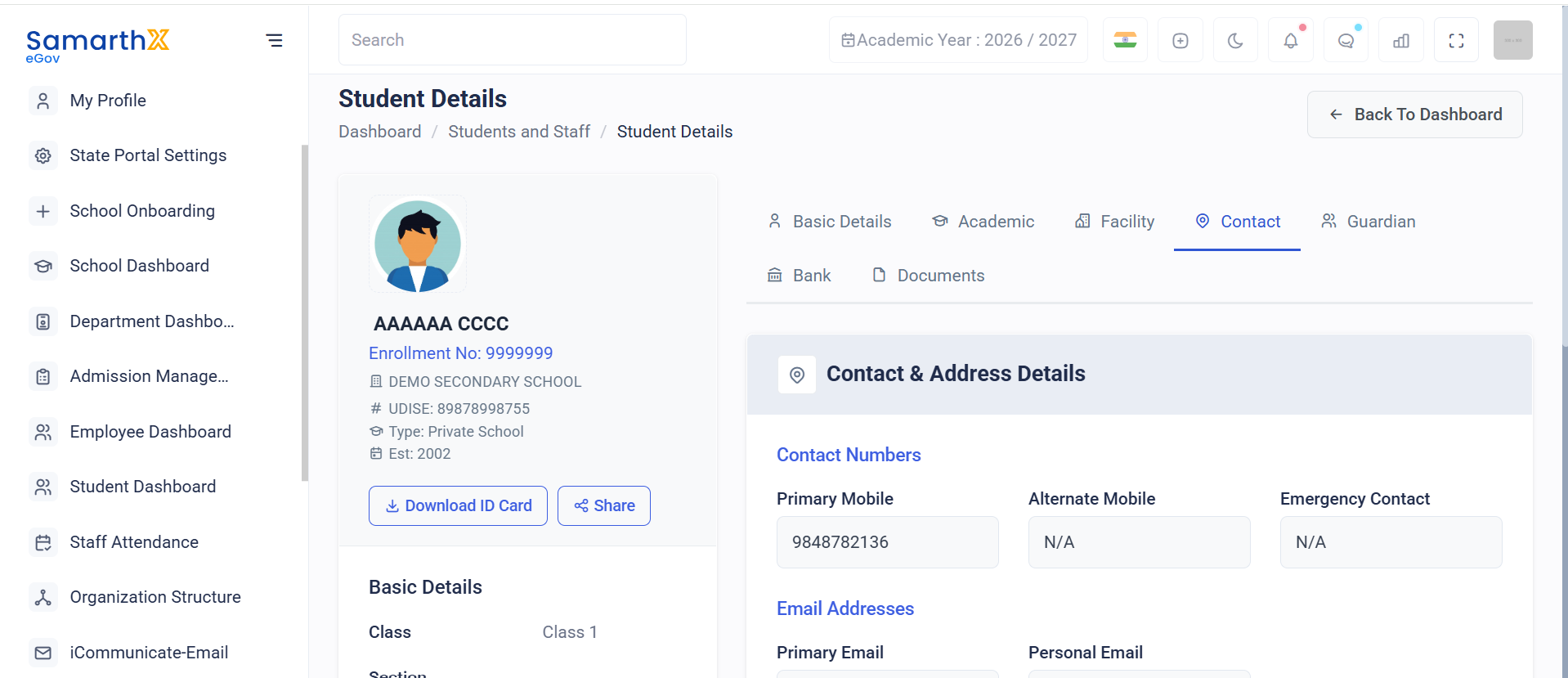
Task: Toggle fullscreen mode icon
Action: pyautogui.click(x=1456, y=40)
